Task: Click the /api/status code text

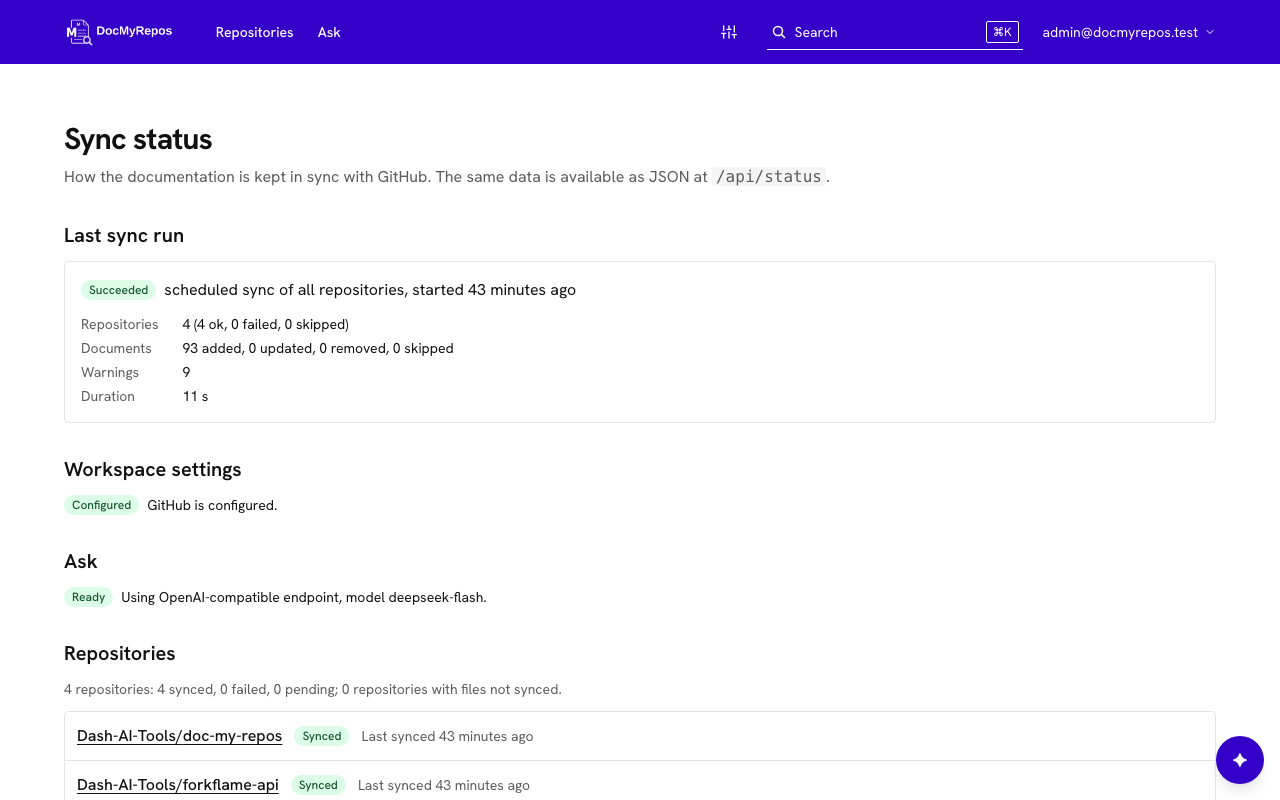Action: click(x=769, y=177)
